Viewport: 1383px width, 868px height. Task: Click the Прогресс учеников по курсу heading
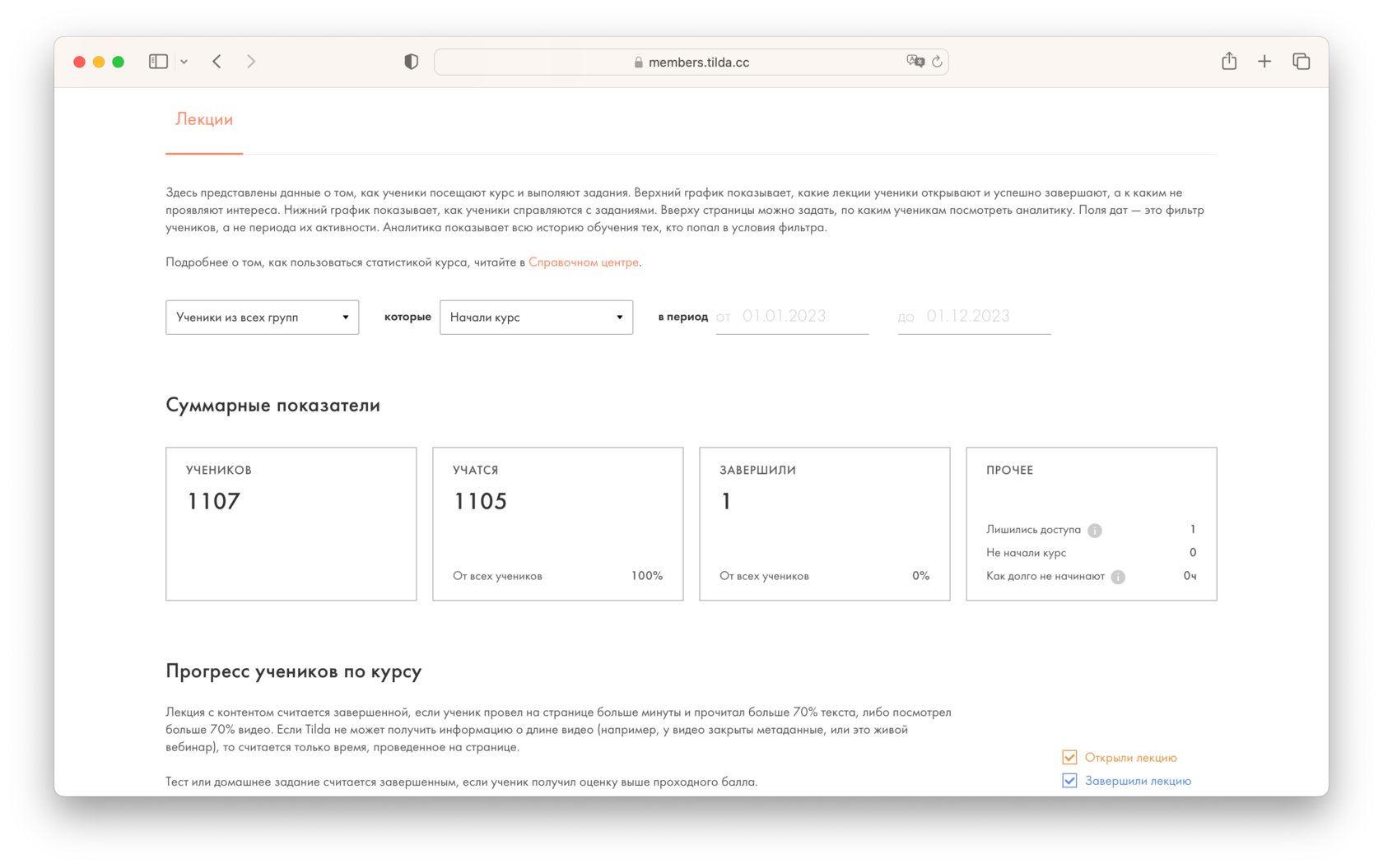click(294, 671)
